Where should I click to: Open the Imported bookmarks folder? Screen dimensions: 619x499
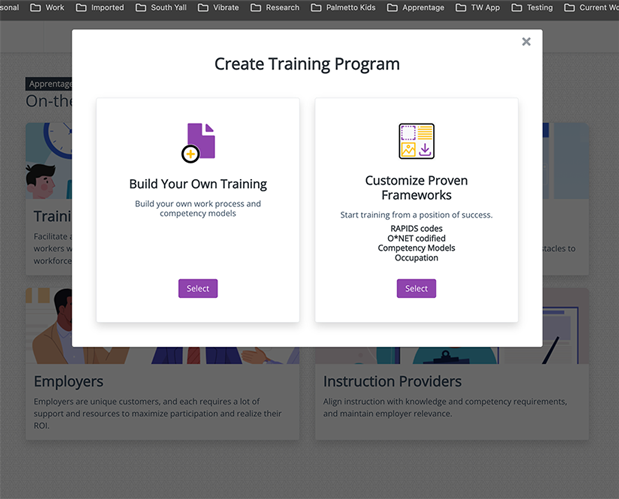[x=100, y=7]
